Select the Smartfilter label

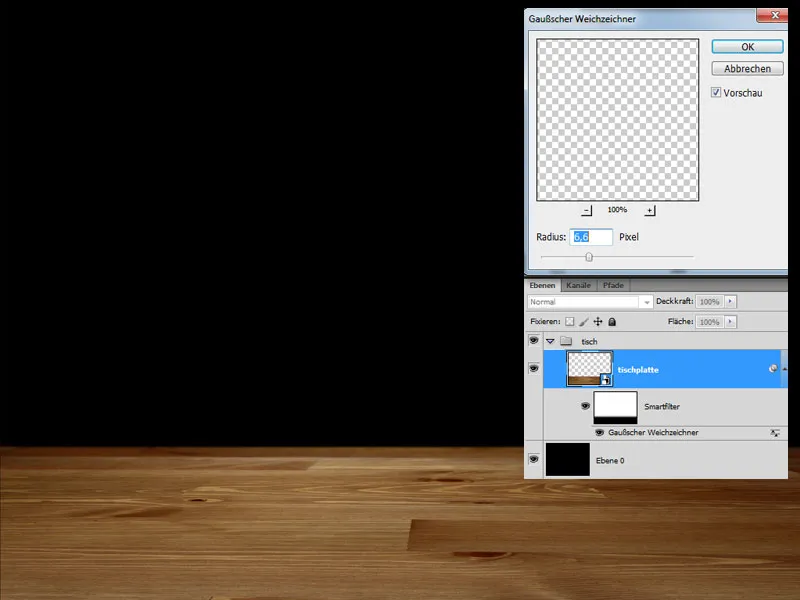coord(662,407)
